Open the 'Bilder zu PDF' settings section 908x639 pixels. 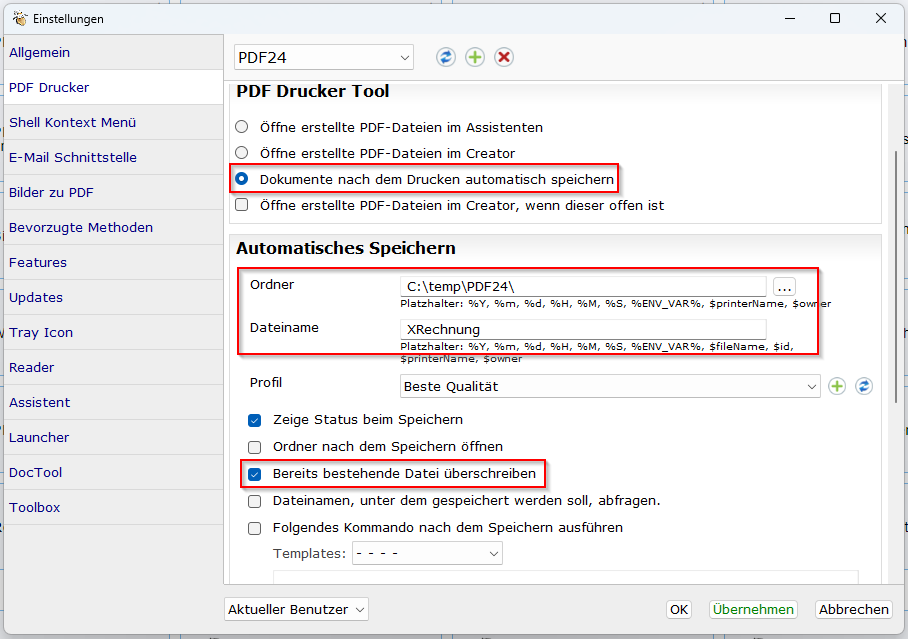(x=52, y=192)
